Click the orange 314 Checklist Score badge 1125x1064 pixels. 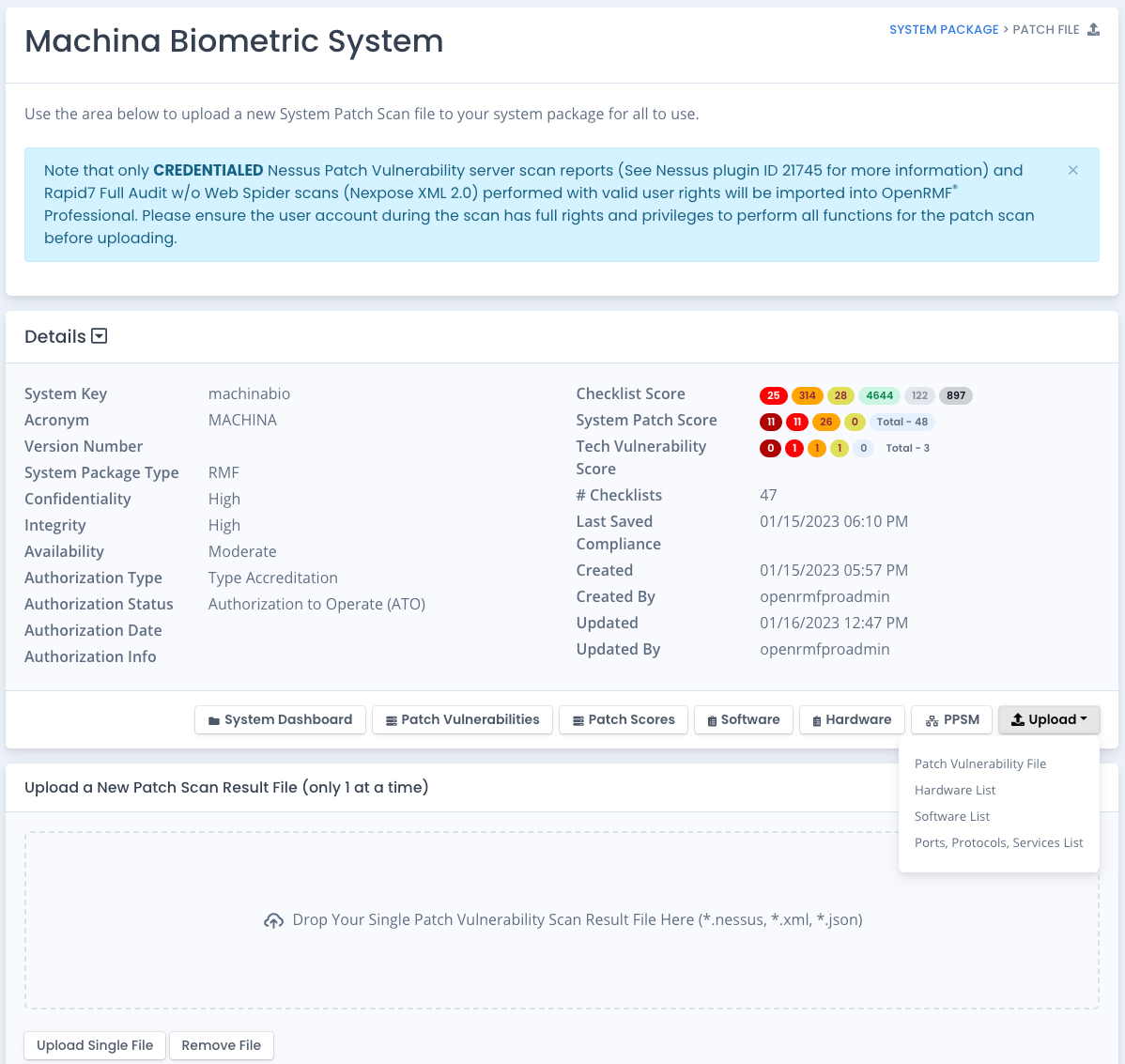tap(808, 395)
